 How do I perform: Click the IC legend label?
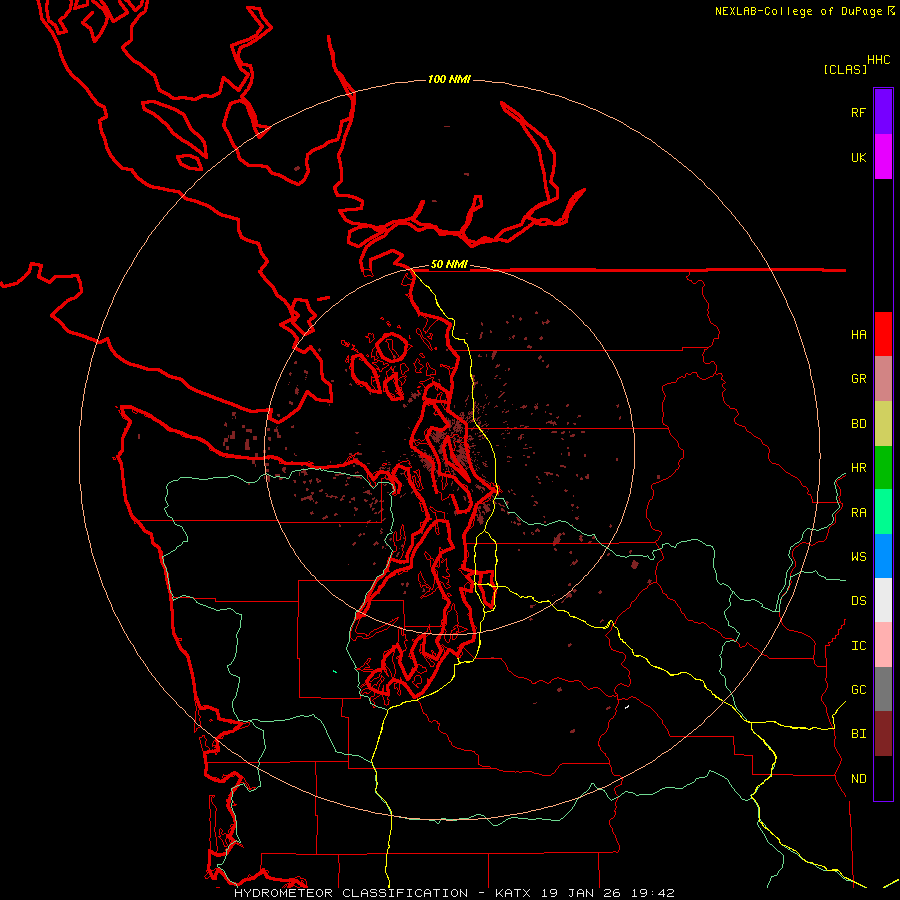(858, 646)
